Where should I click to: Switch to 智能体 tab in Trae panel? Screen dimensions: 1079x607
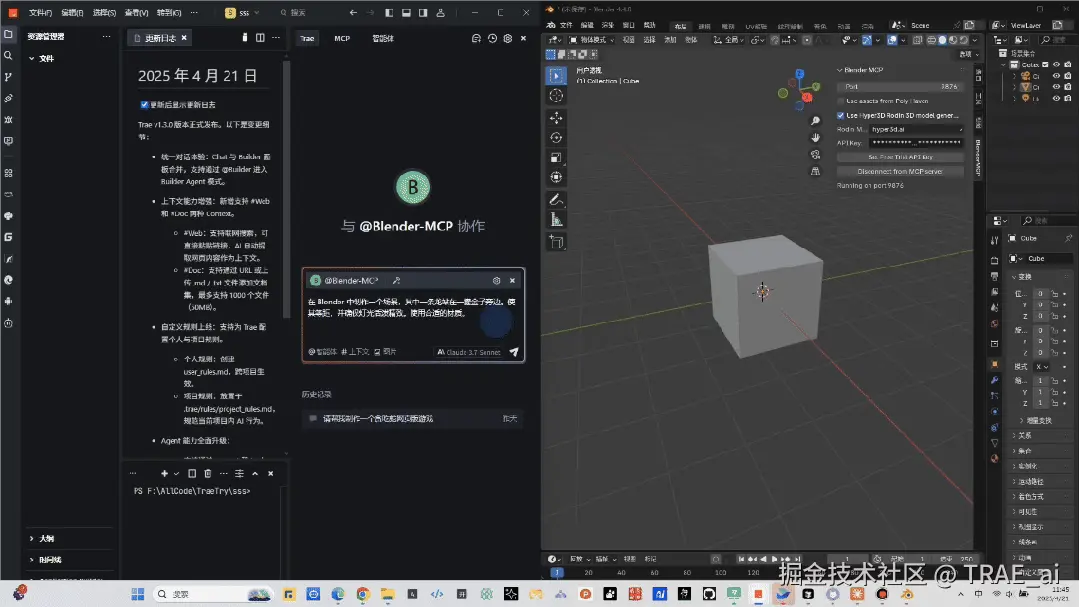(383, 39)
